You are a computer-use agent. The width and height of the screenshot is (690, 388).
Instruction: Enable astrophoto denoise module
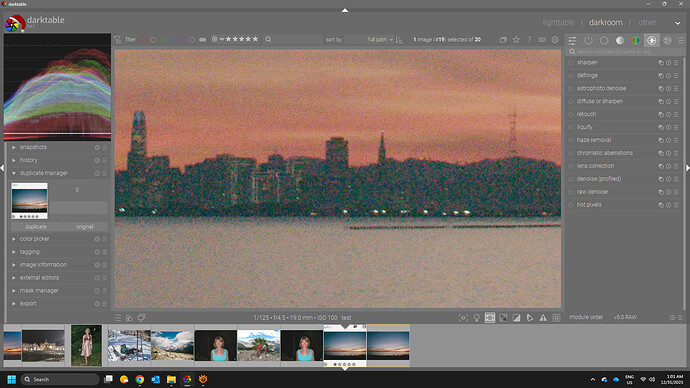coord(571,88)
